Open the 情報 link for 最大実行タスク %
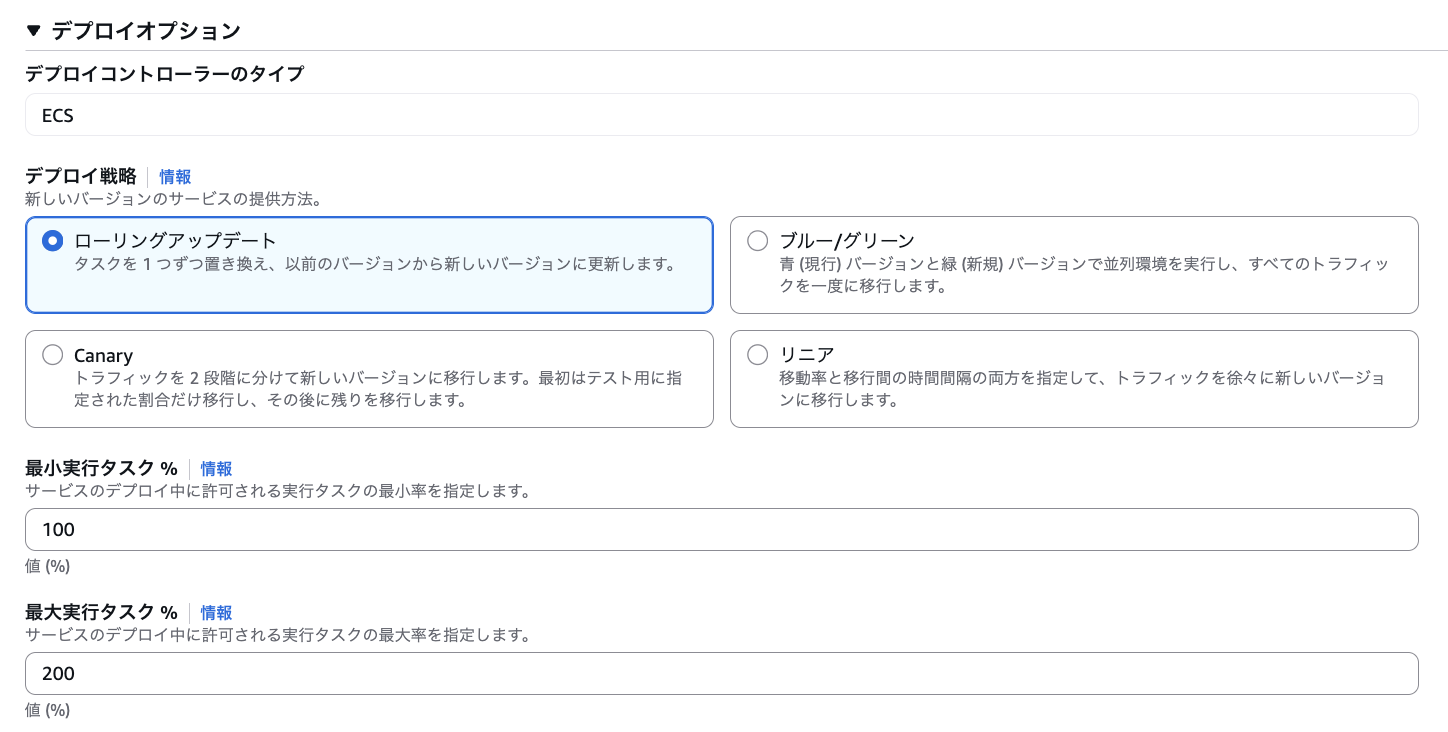Image resolution: width=1448 pixels, height=732 pixels. 216,612
